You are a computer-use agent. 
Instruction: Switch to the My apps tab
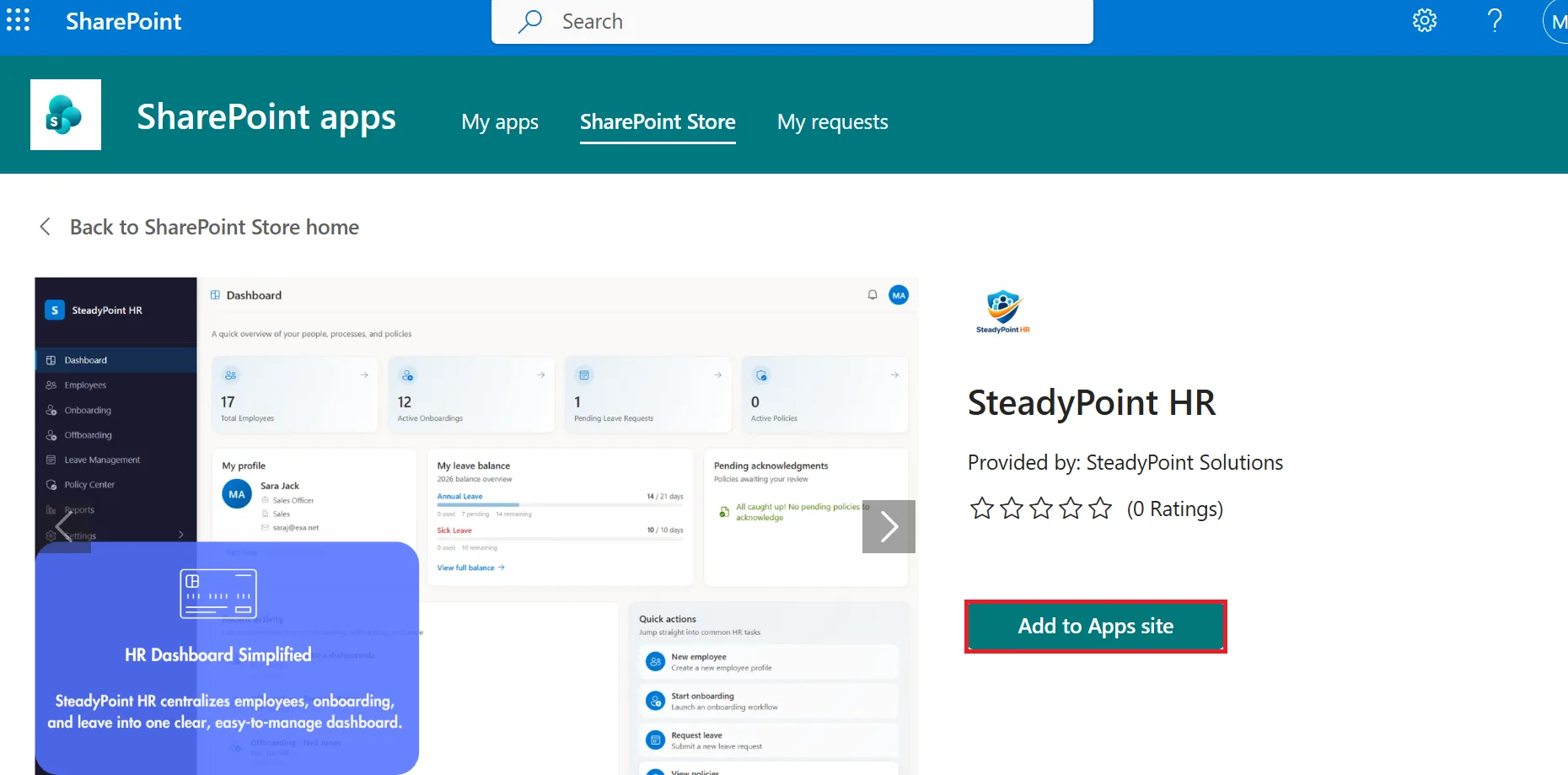(x=500, y=122)
